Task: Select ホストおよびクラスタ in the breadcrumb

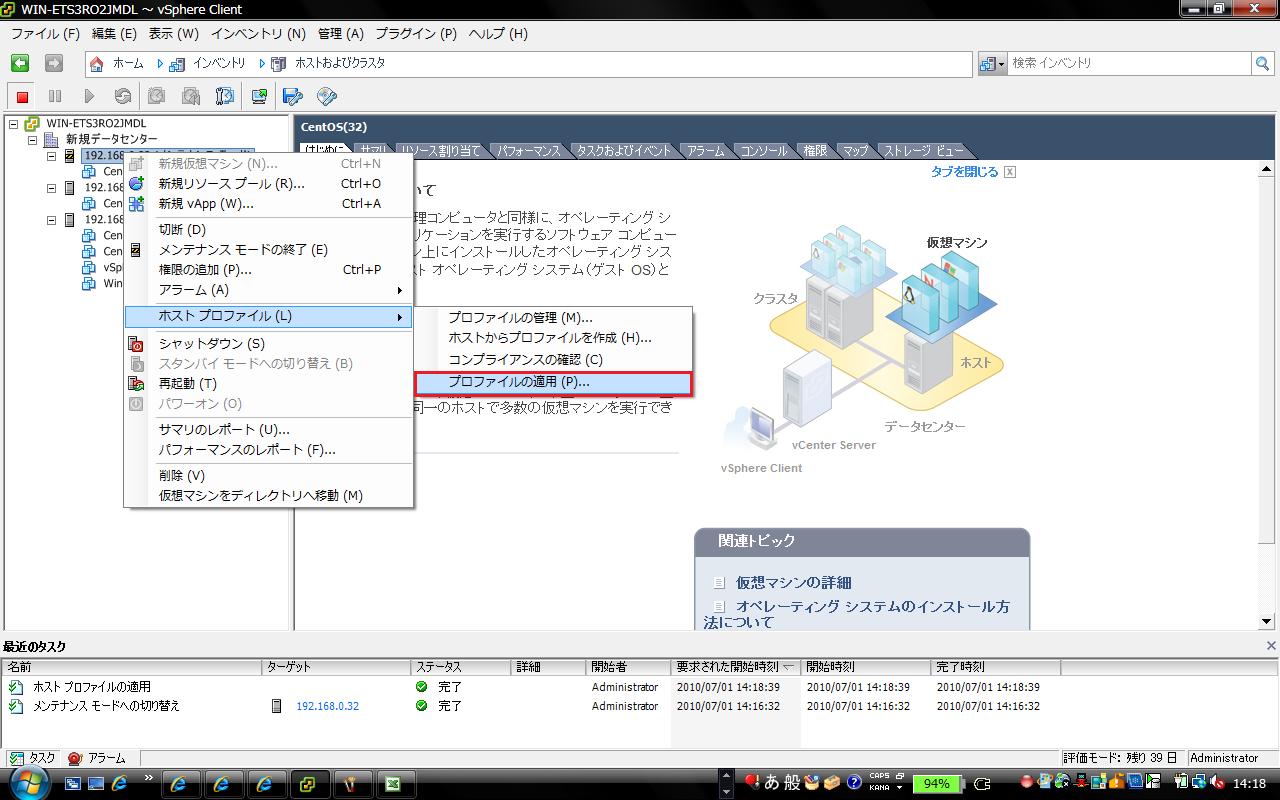Action: coord(340,63)
